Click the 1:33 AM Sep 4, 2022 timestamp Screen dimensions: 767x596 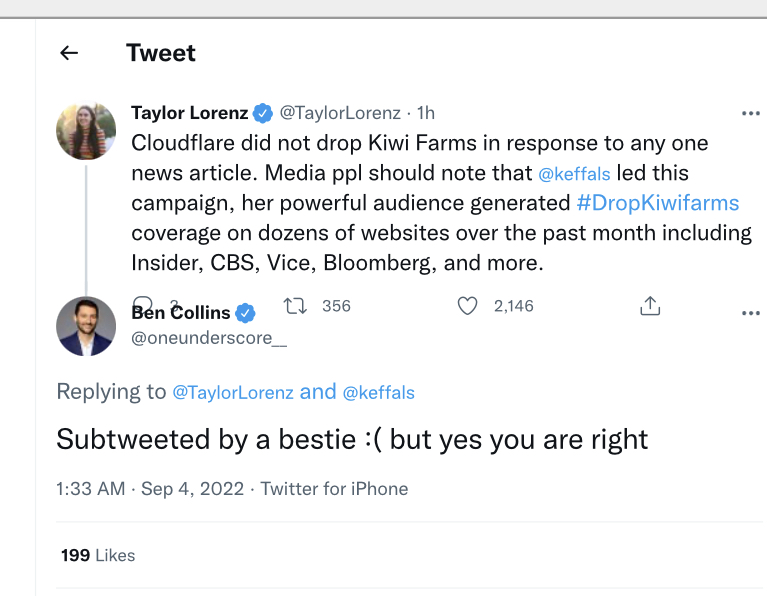coord(150,489)
